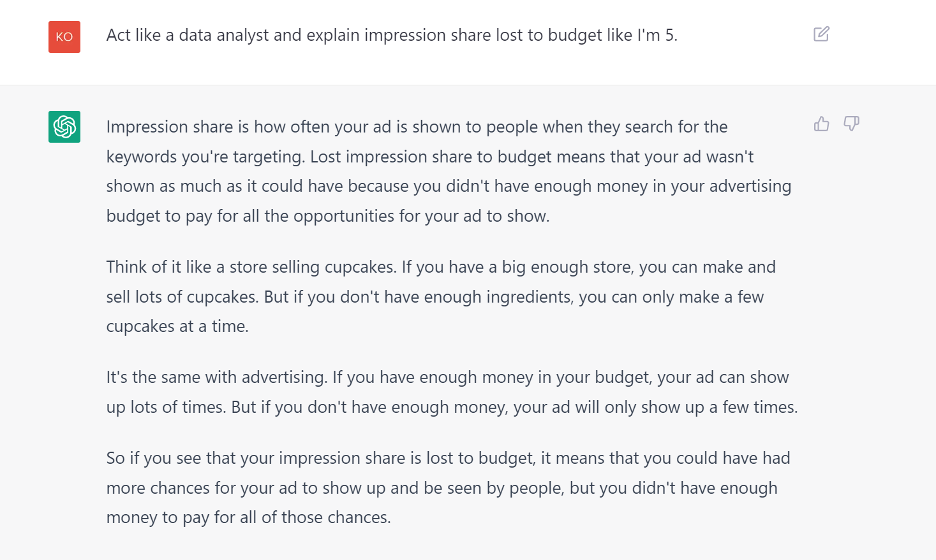Screen dimensions: 936x560
Task: Click the red KO user avatar
Action: 64,37
